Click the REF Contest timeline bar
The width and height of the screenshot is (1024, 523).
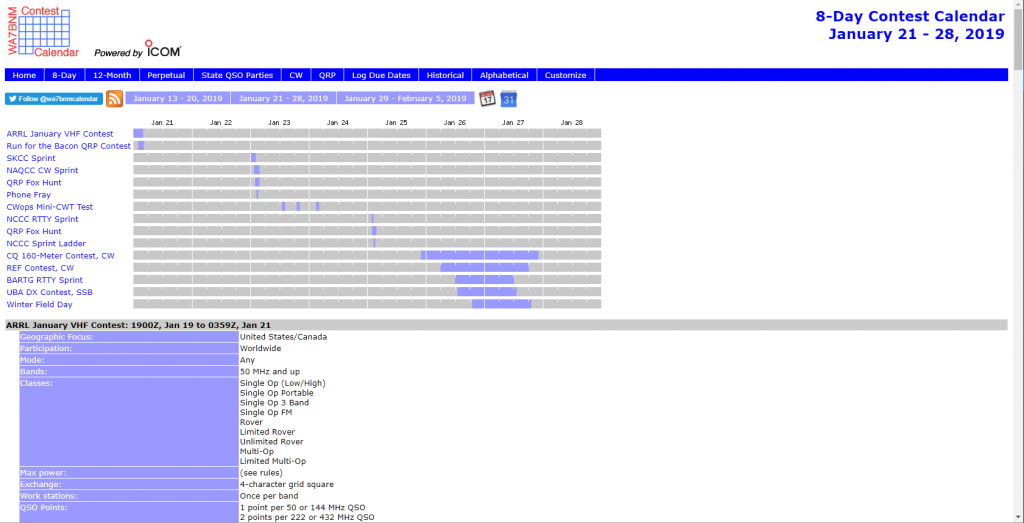coord(484,268)
